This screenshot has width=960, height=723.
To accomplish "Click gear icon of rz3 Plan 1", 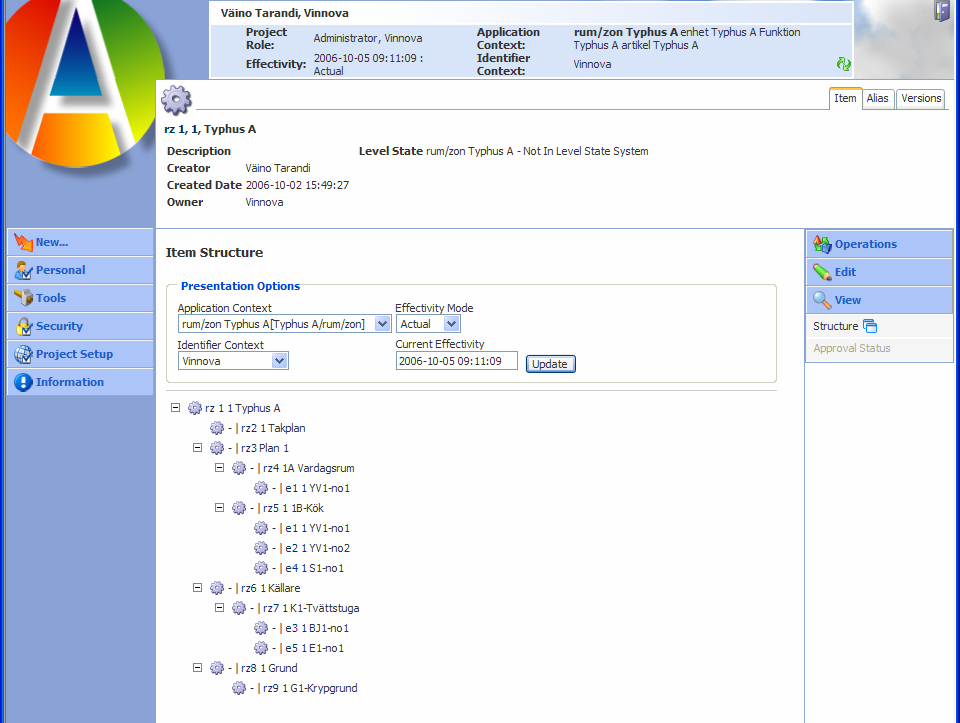I will (217, 448).
